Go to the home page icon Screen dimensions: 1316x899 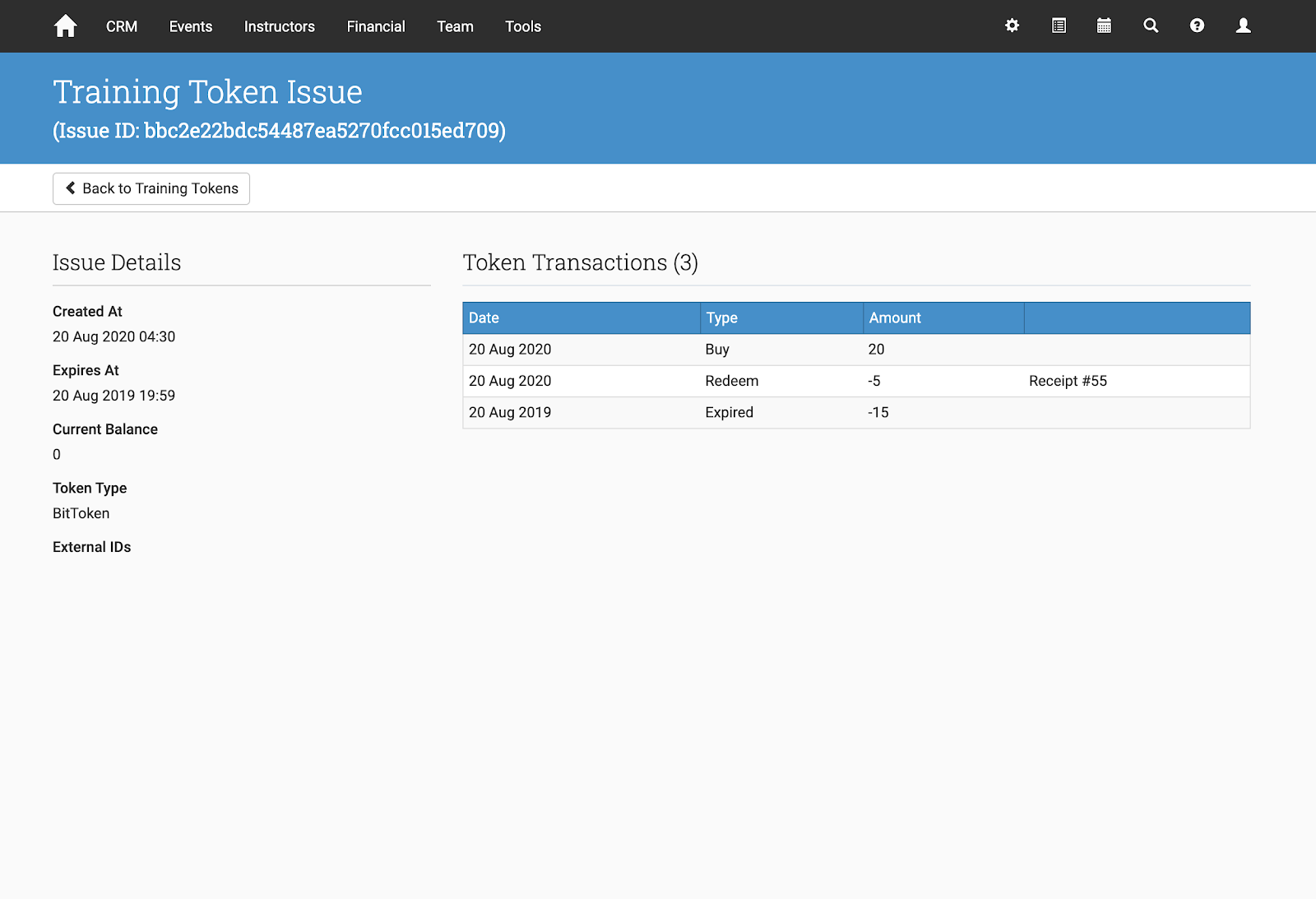65,26
